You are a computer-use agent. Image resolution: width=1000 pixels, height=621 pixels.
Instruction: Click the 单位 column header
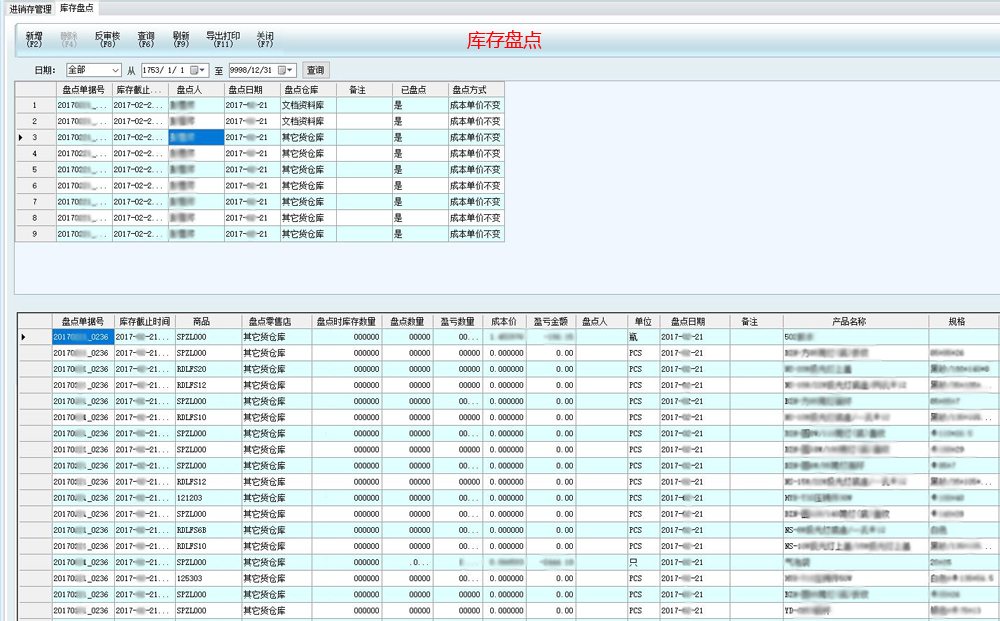[x=643, y=321]
